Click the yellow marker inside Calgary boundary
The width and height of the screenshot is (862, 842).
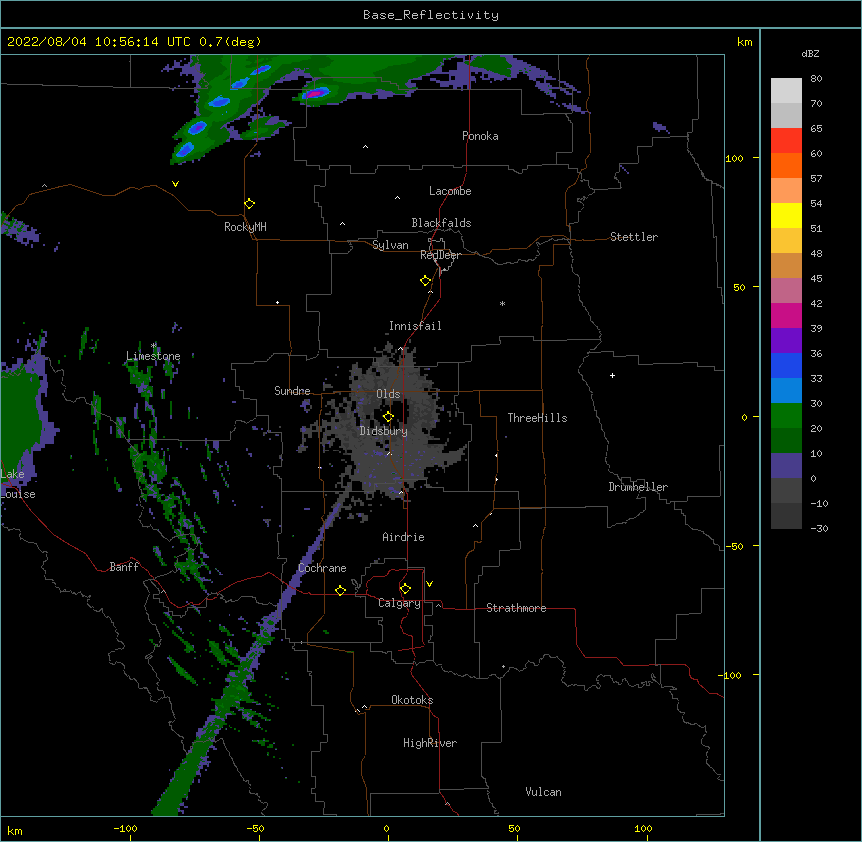(405, 589)
